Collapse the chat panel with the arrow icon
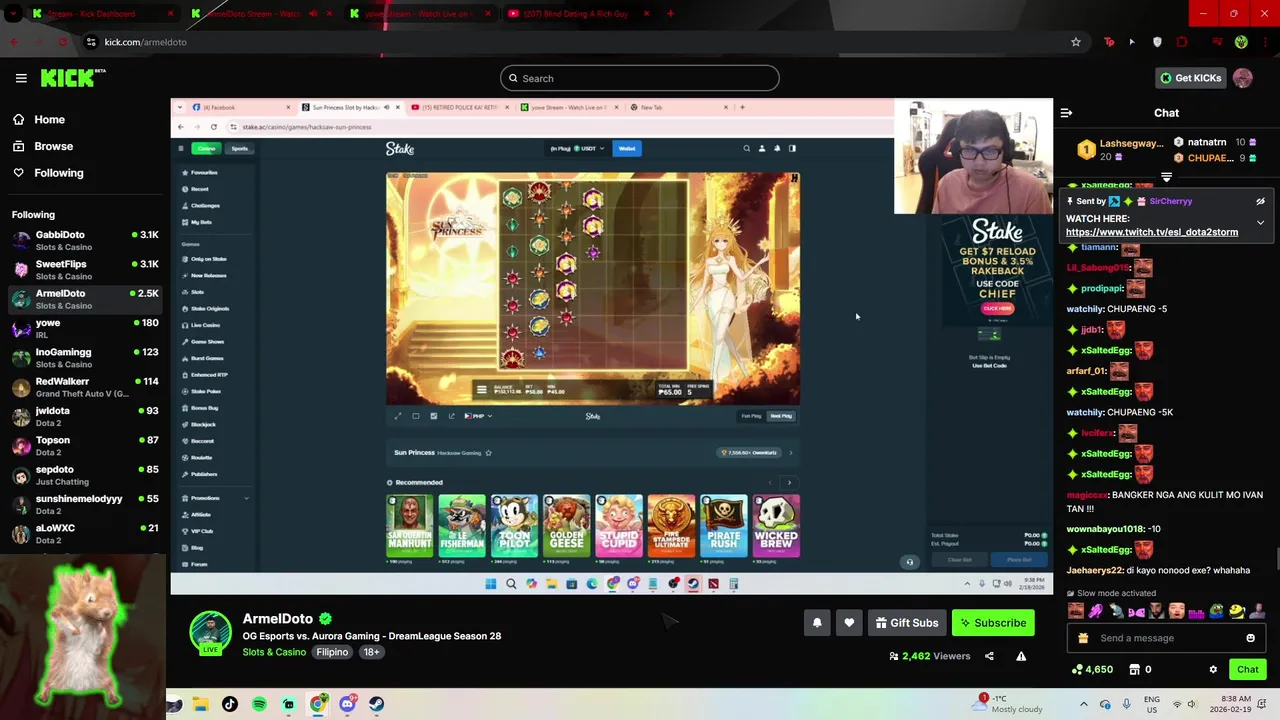The height and width of the screenshot is (720, 1280). coord(1066,113)
